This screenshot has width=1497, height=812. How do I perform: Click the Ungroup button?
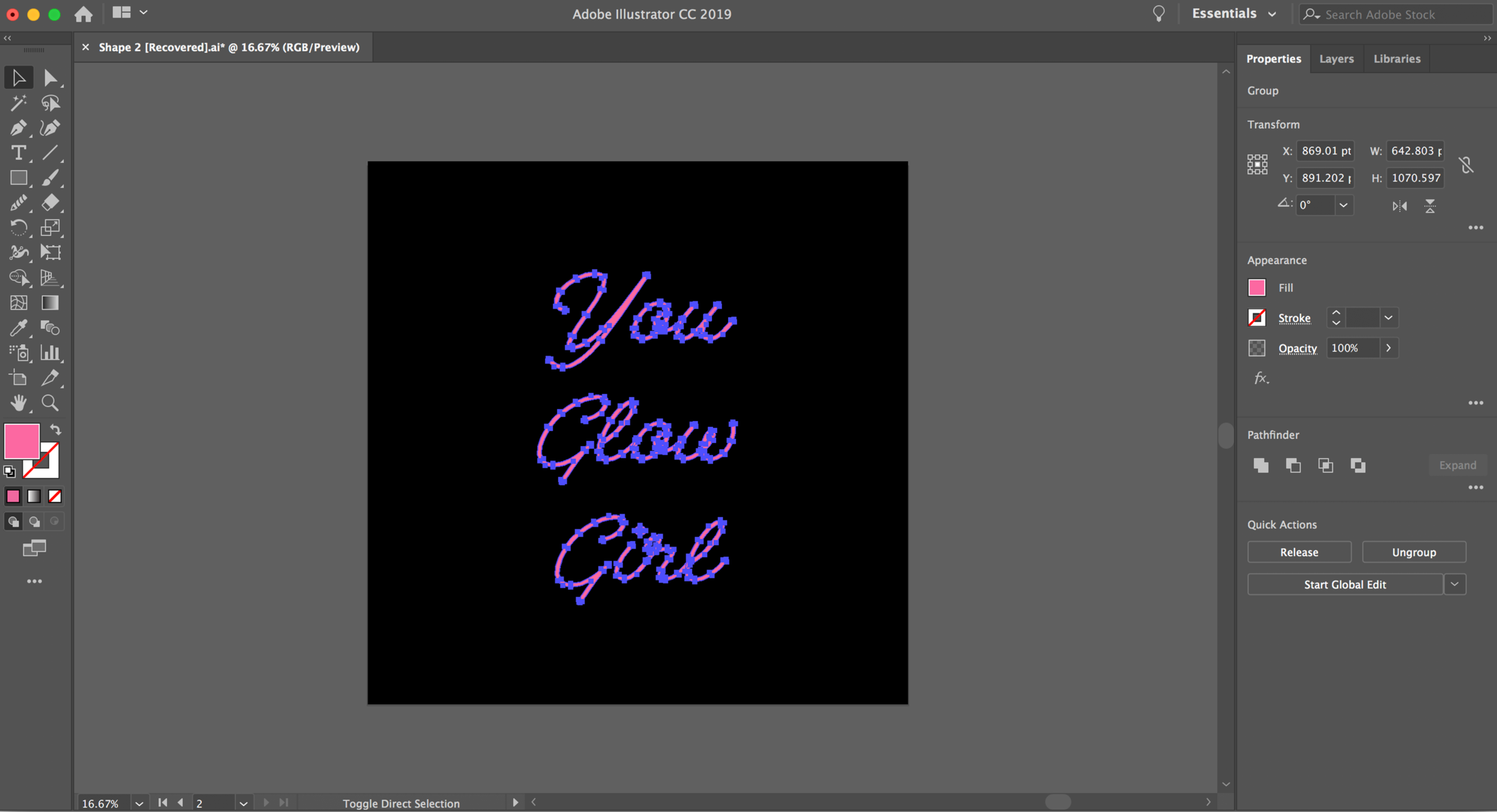(x=1414, y=552)
